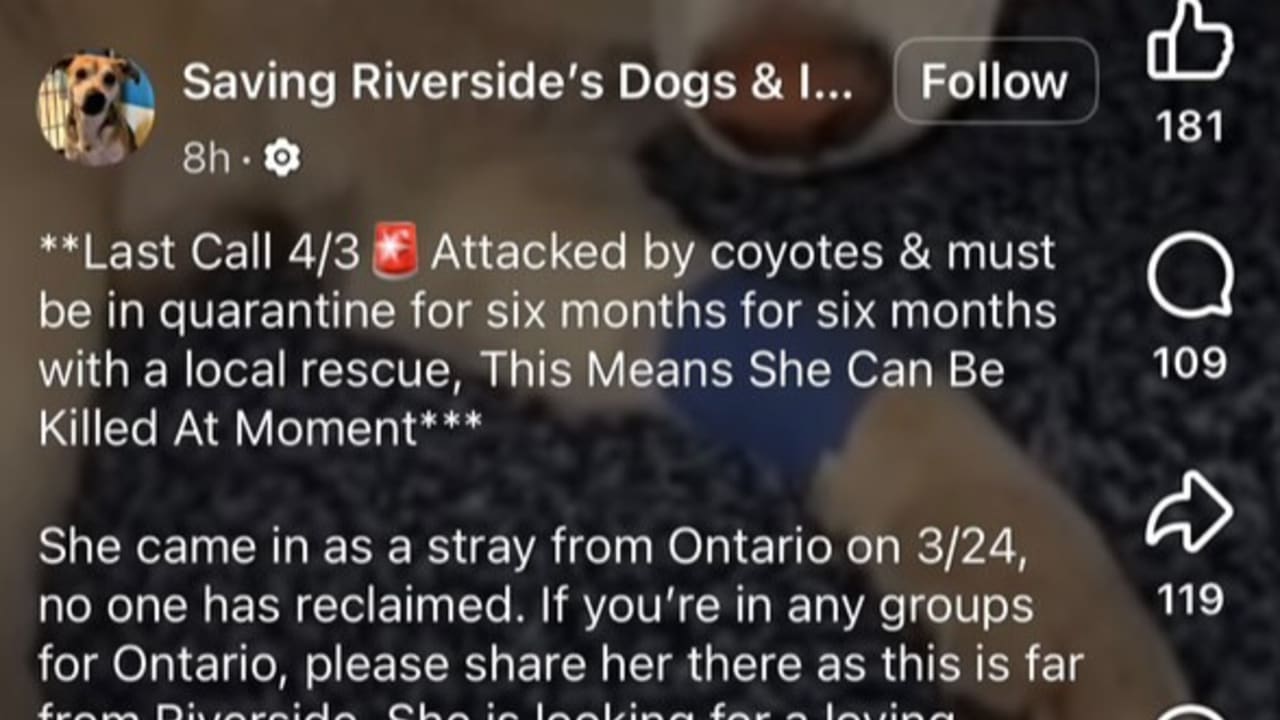Tap the share arrow icon

(1190, 513)
